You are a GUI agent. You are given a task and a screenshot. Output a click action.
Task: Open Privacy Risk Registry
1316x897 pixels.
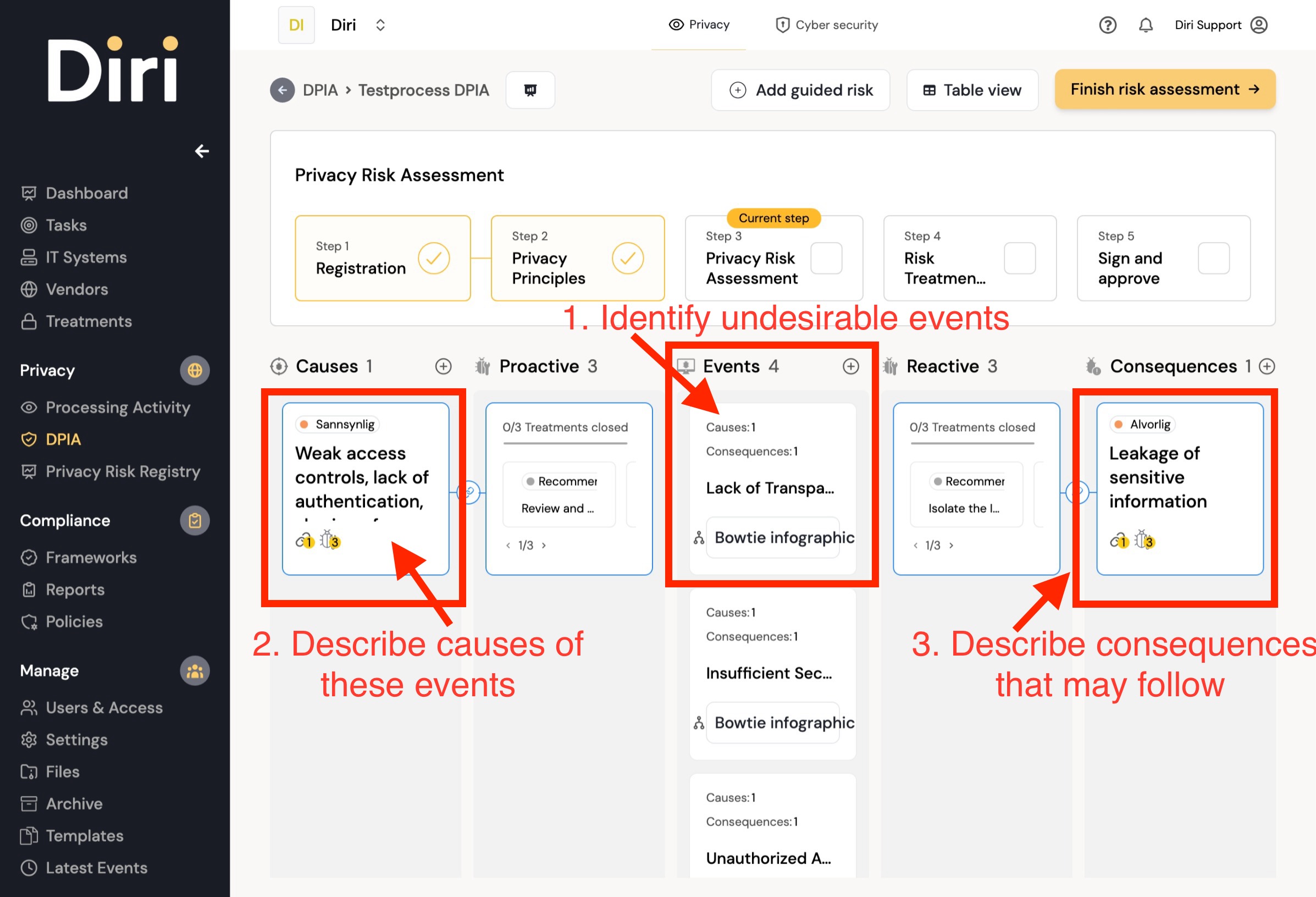(110, 471)
